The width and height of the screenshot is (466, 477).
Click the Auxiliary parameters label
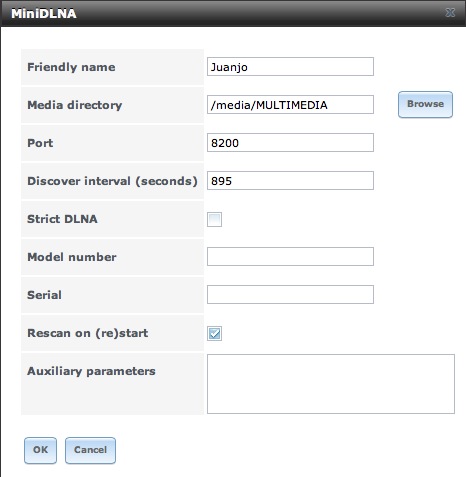(x=91, y=371)
